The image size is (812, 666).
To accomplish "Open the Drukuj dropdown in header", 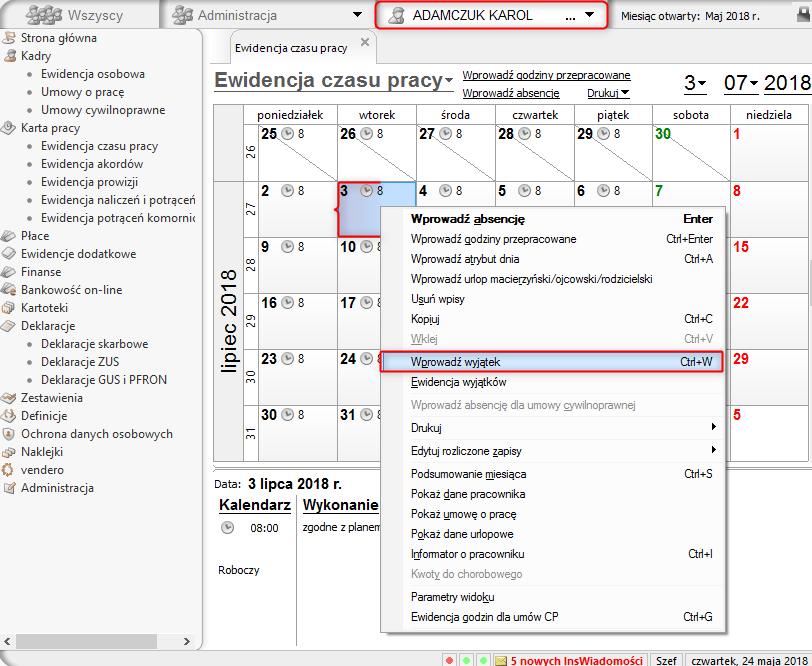I will point(608,93).
